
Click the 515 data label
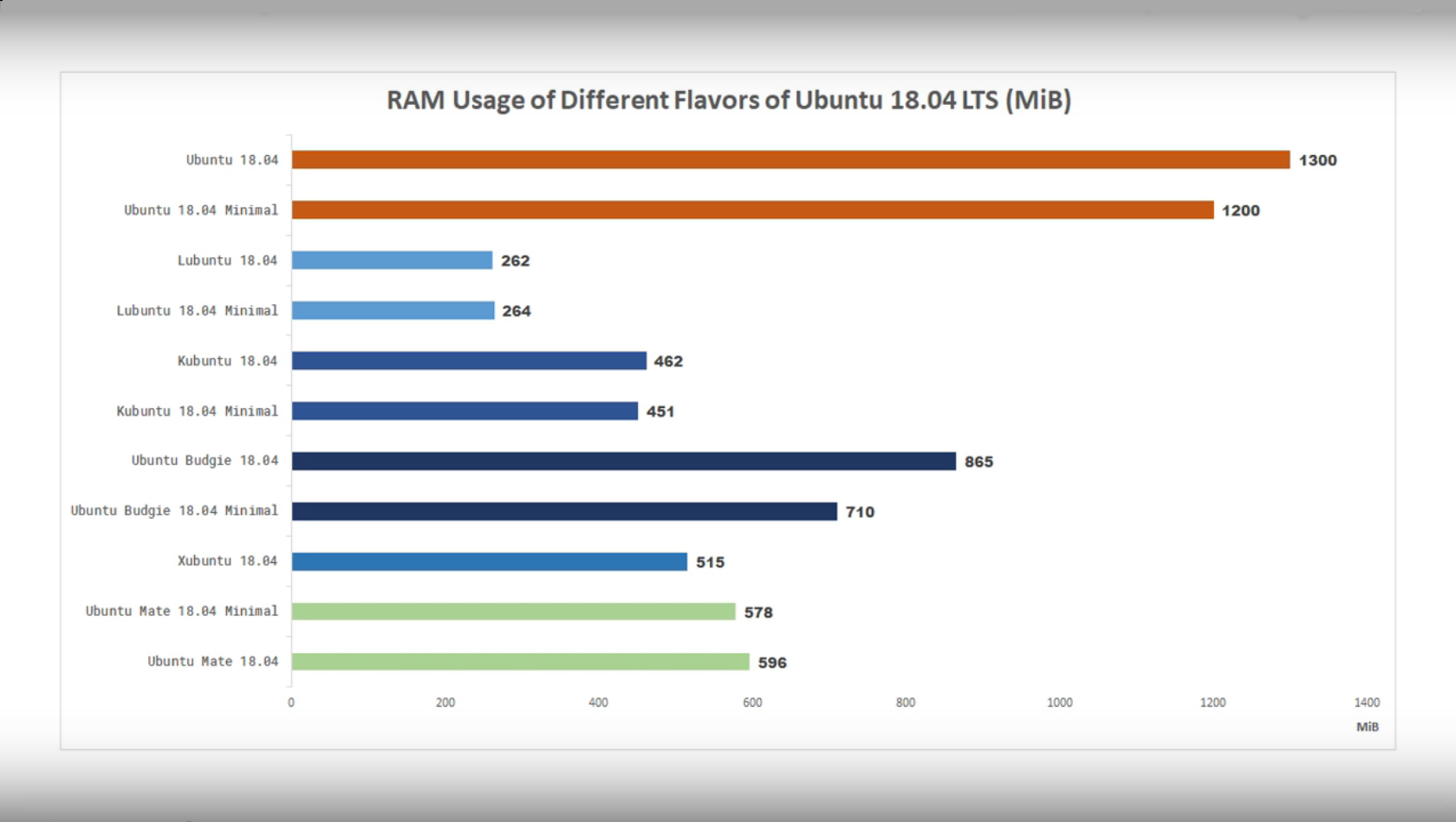[710, 562]
